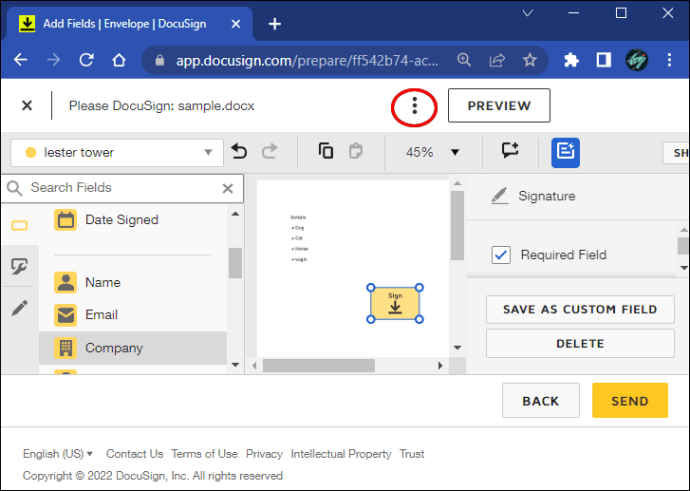This screenshot has height=491, width=690.
Task: Open the 45% zoom level dropdown
Action: click(x=432, y=152)
